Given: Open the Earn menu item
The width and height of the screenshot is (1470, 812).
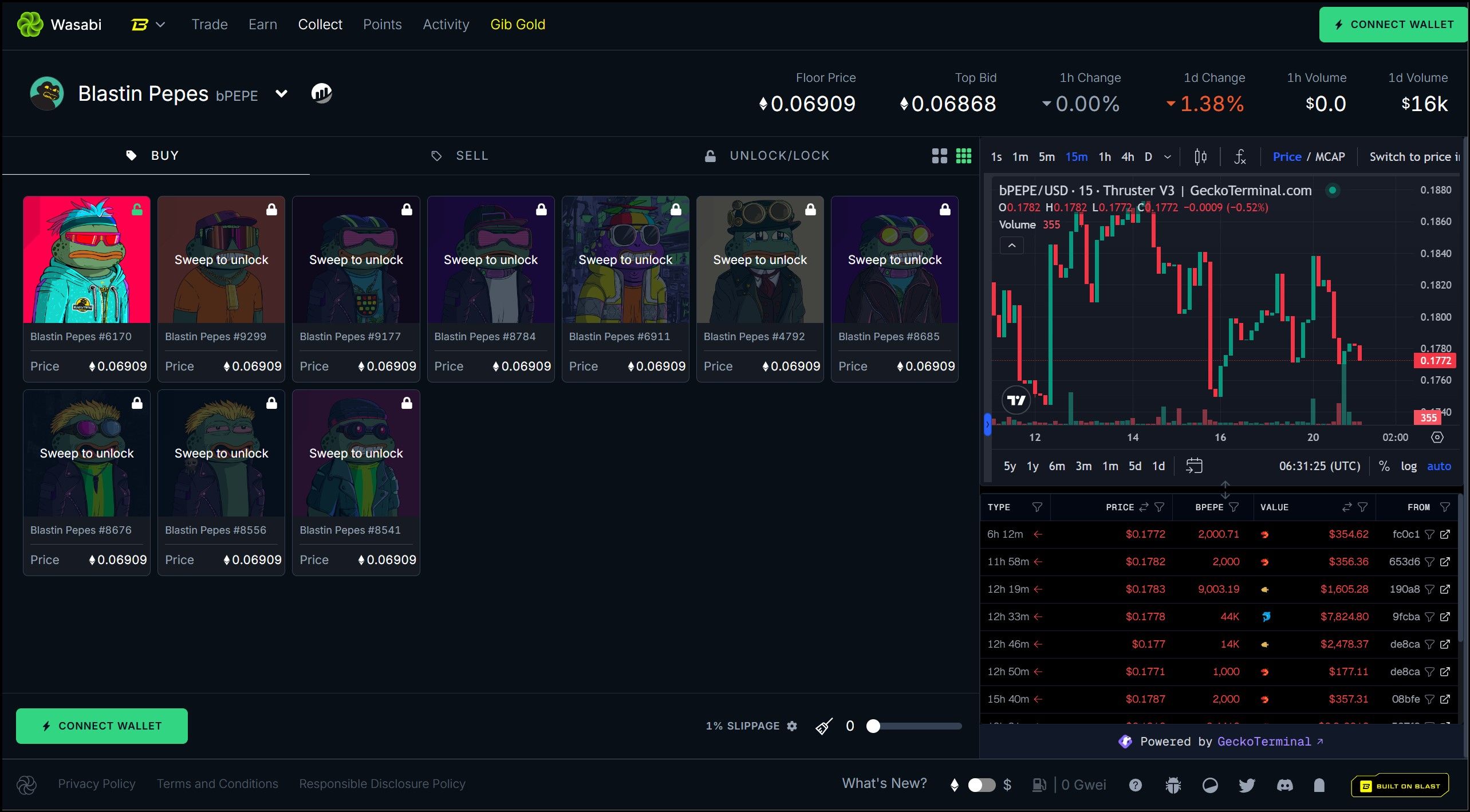Looking at the screenshot, I should tap(263, 25).
